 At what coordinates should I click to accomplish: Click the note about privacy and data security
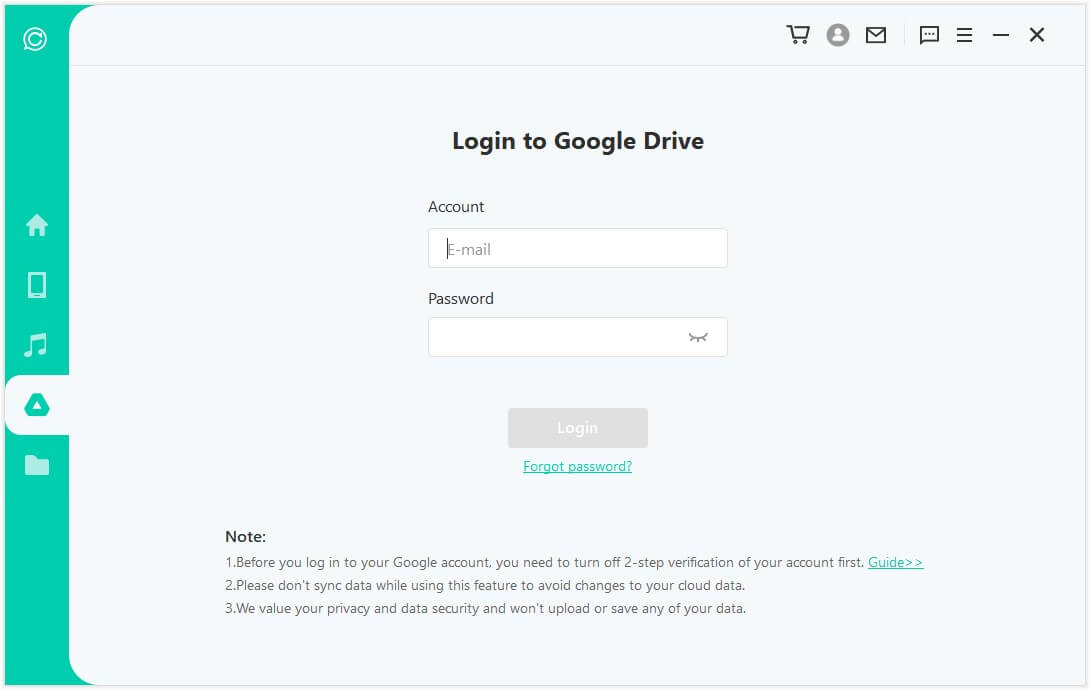click(x=485, y=608)
